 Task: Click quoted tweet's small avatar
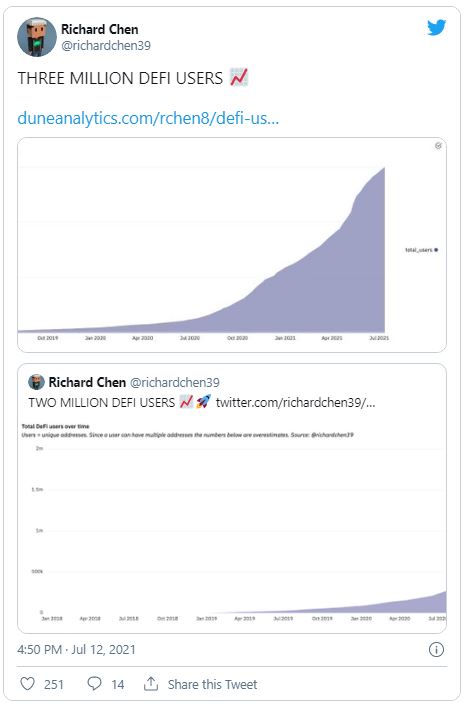tap(36, 382)
